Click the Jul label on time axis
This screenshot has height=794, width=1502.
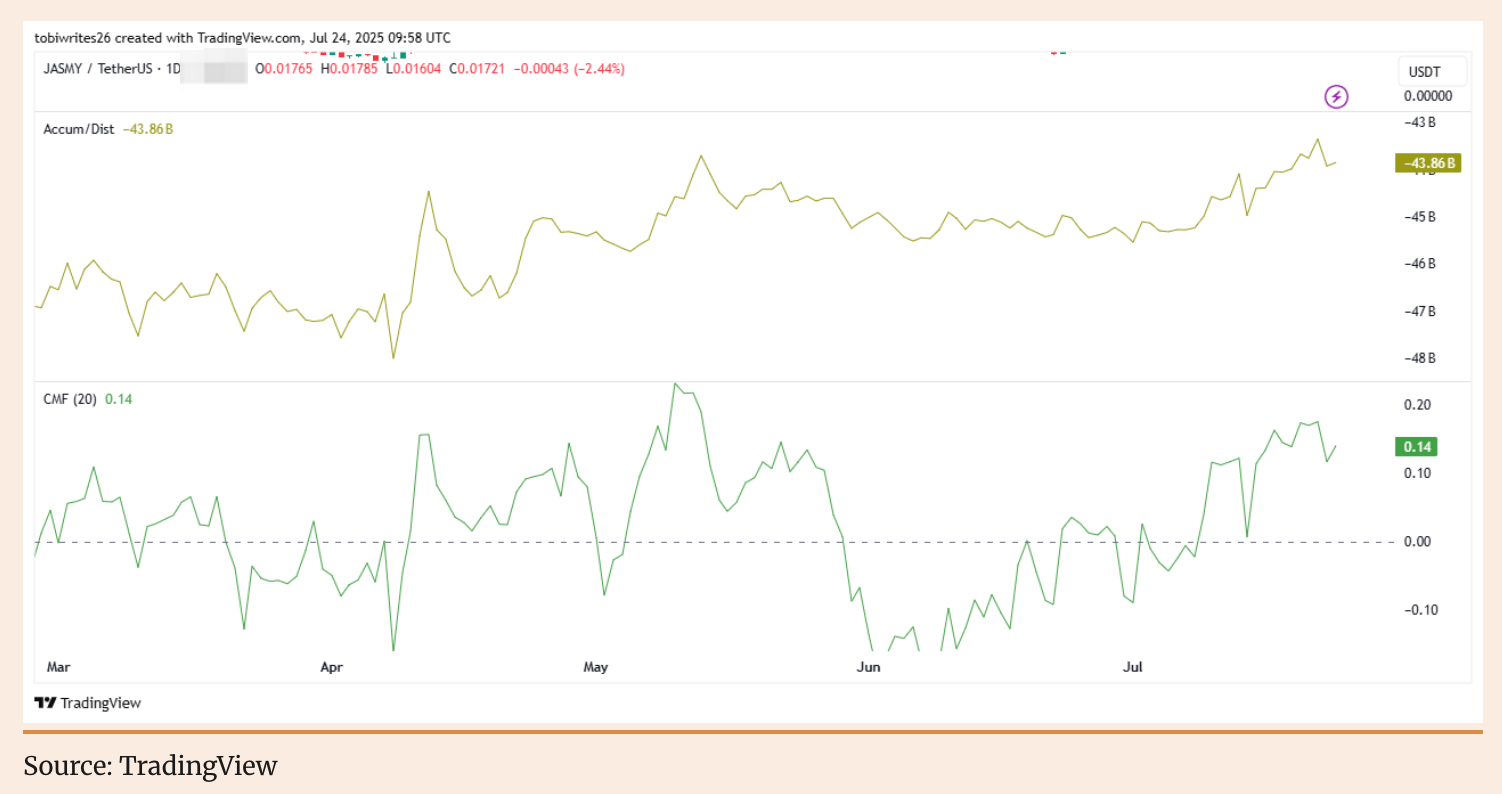[1133, 666]
